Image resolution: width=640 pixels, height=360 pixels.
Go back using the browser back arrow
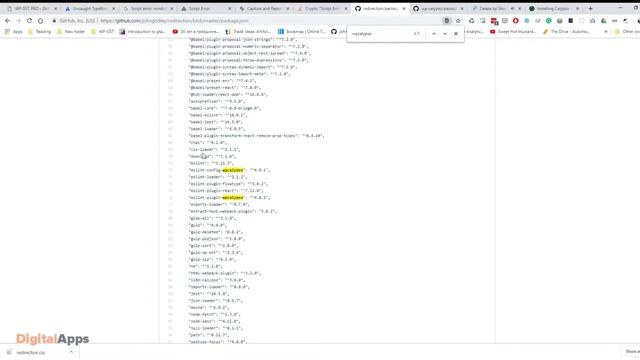tap(8, 20)
